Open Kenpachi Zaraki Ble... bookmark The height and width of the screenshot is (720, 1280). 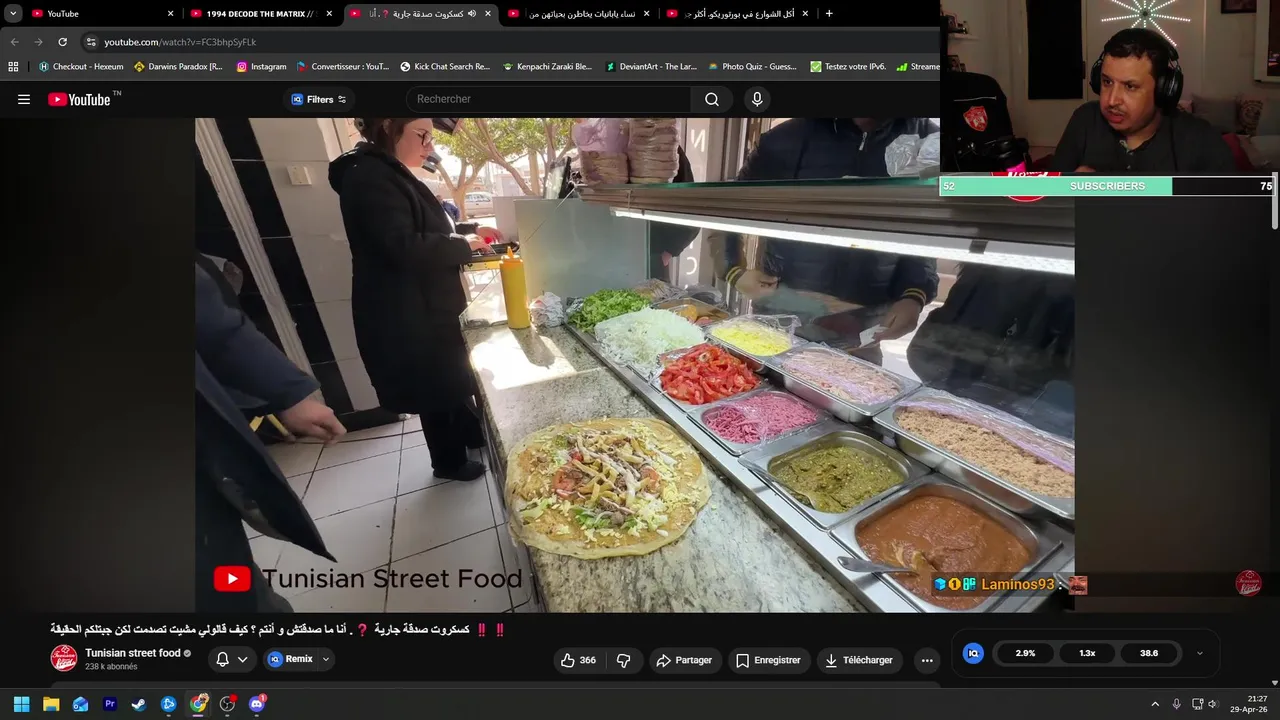(x=547, y=67)
